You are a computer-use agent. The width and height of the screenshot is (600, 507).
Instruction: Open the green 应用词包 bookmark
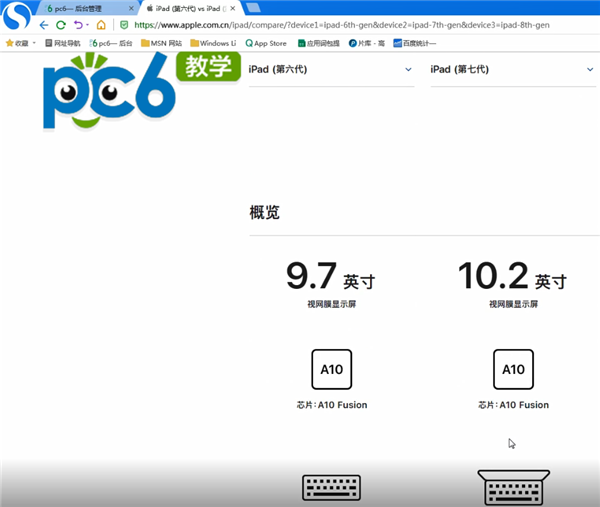point(319,43)
